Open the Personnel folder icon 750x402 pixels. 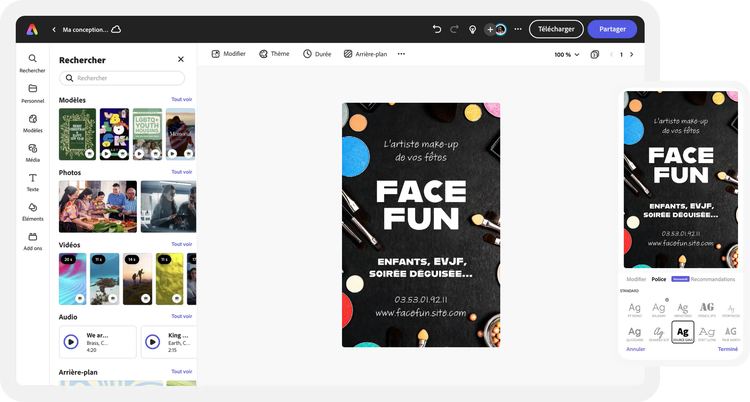[33, 92]
